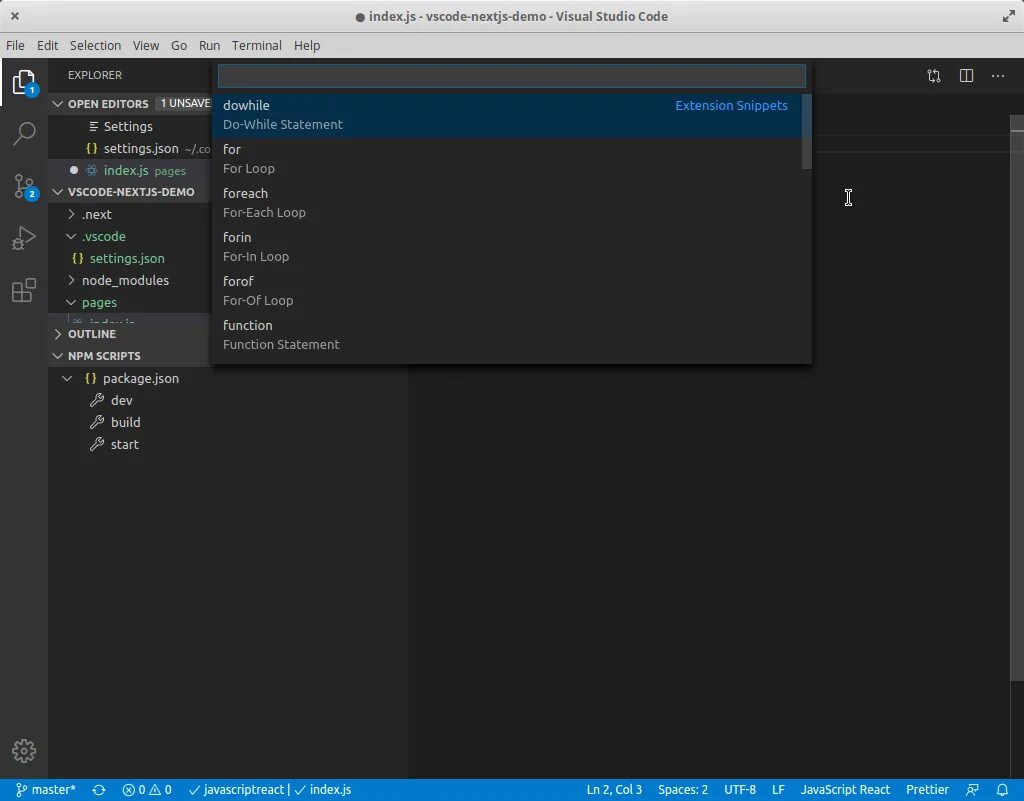Open the Search view icon
Screen dimensions: 1024x801
(x=24, y=134)
